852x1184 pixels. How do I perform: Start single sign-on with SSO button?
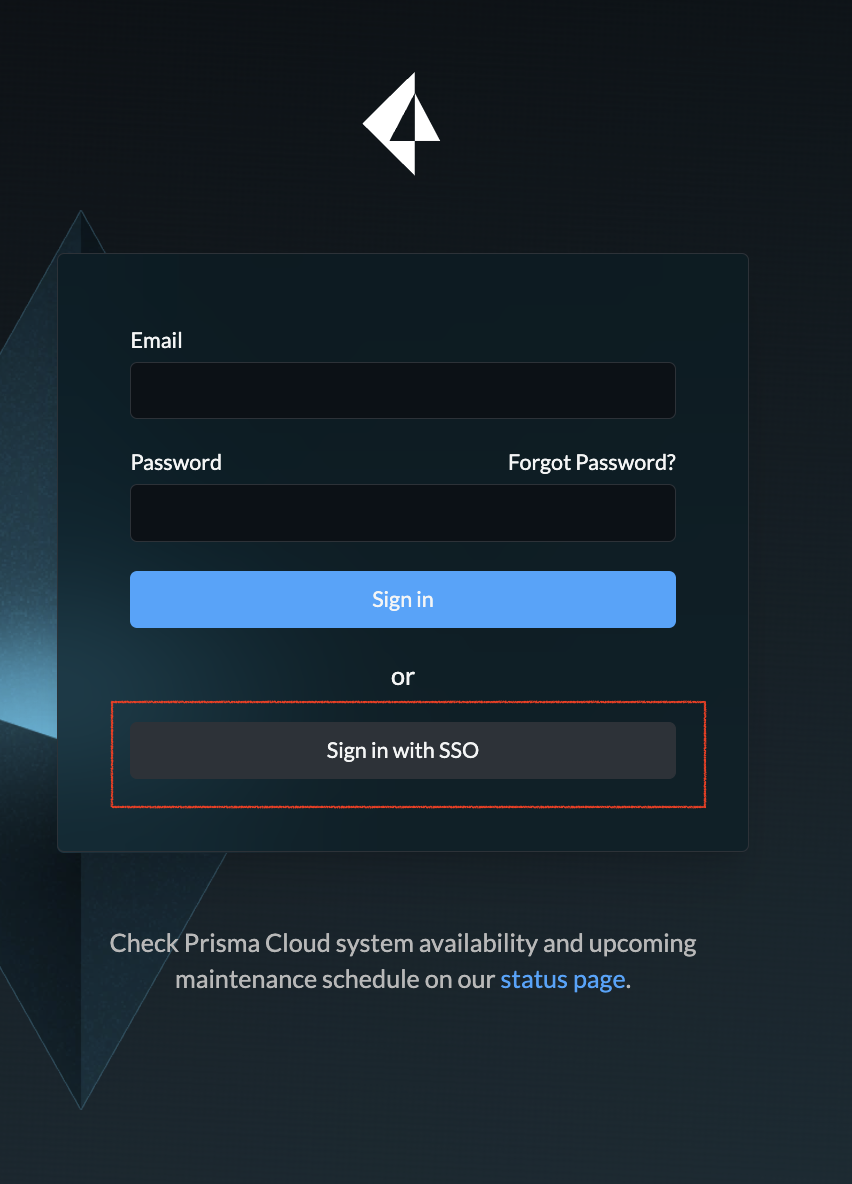click(402, 750)
